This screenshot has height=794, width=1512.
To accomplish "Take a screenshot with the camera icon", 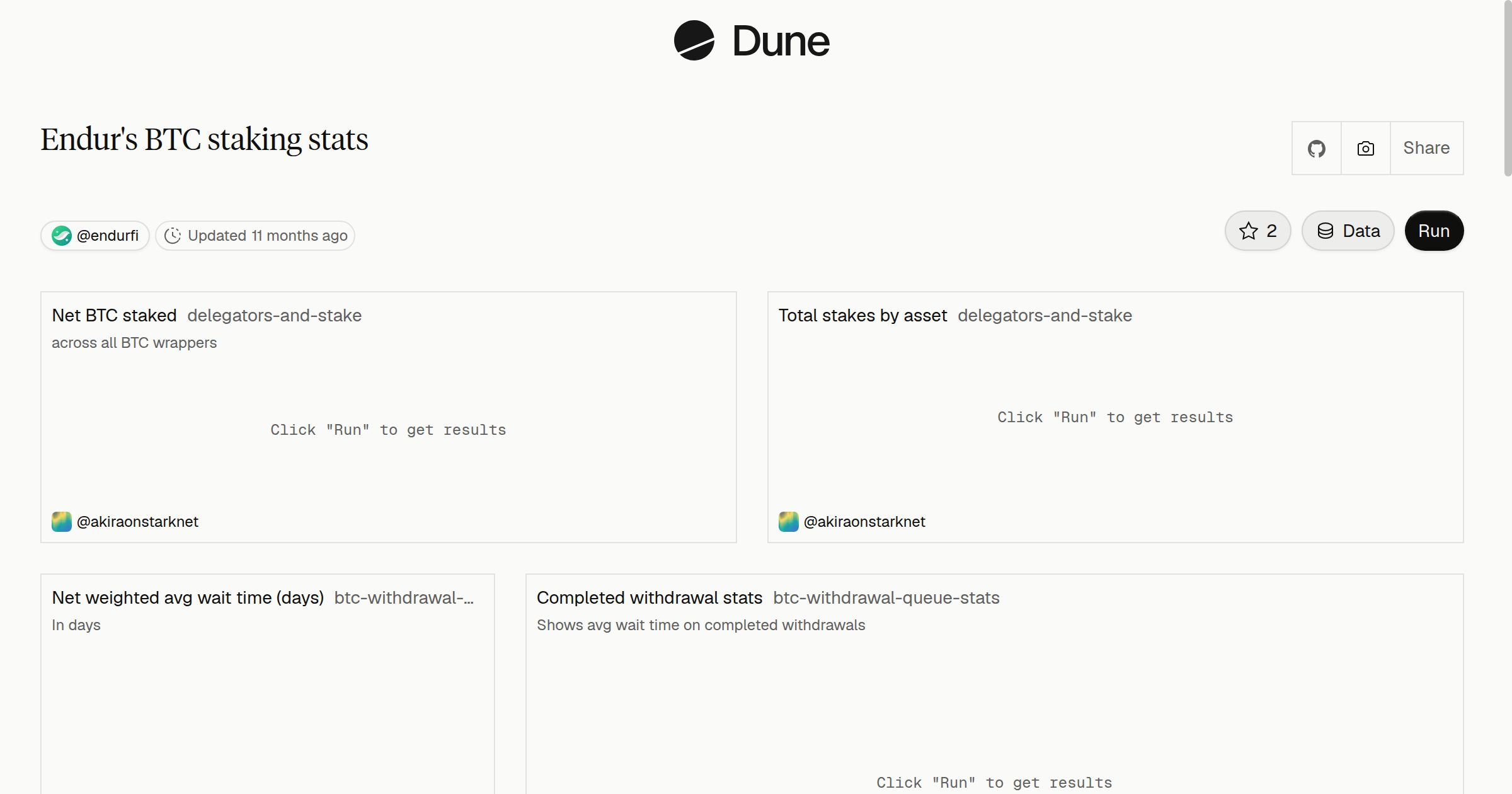I will [x=1366, y=148].
